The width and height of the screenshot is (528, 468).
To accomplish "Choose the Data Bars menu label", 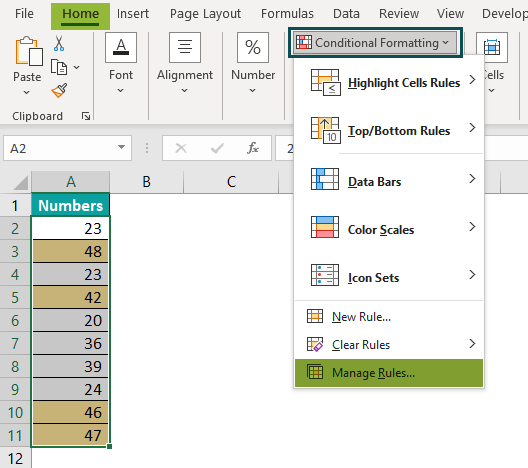I will (374, 182).
